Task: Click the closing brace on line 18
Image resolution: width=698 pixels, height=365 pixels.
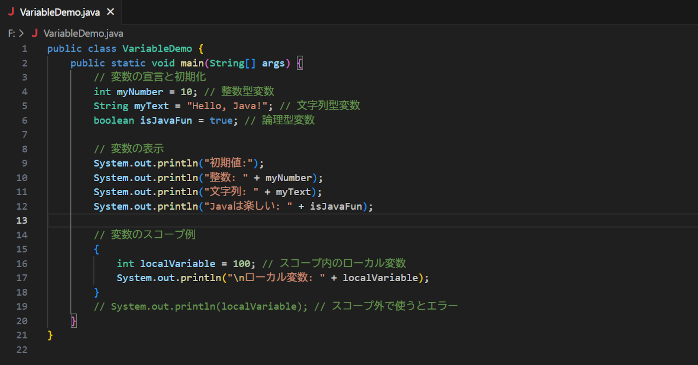Action: click(x=96, y=292)
